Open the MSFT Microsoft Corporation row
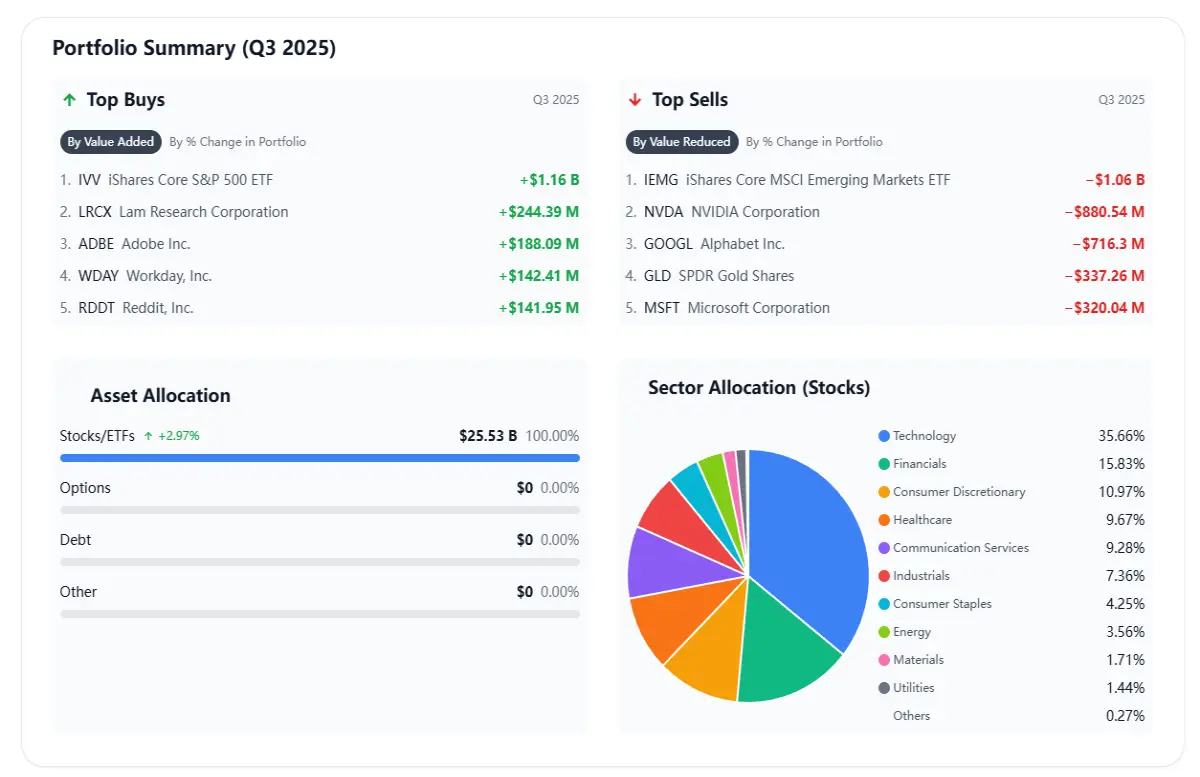 [886, 308]
